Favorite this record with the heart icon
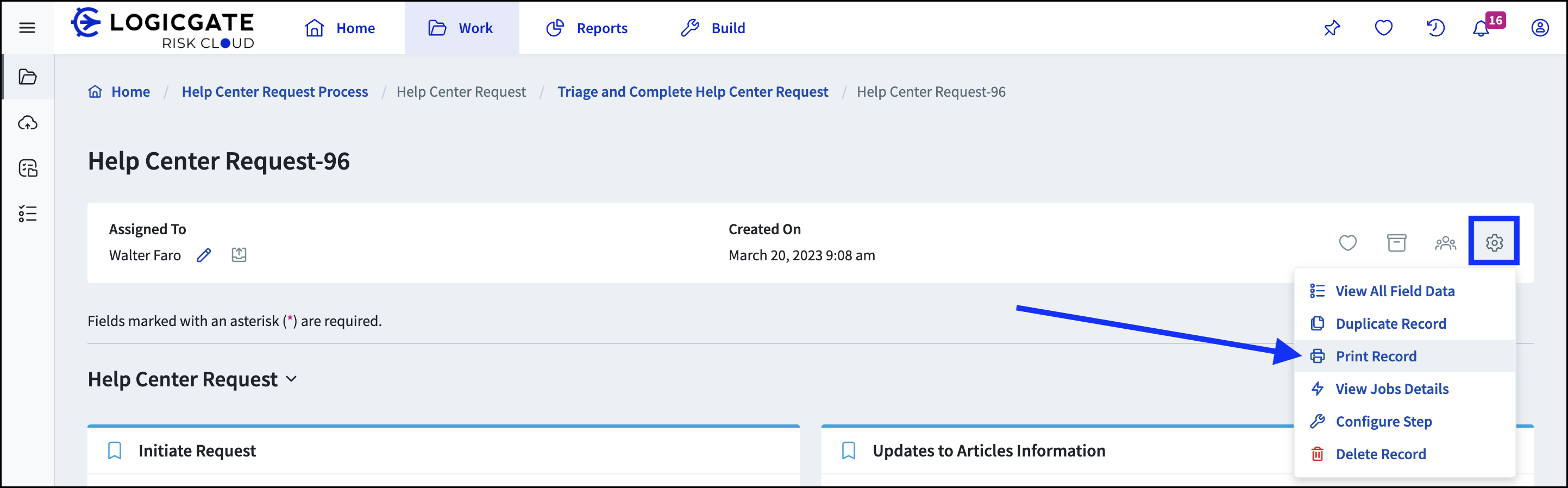 (x=1347, y=242)
